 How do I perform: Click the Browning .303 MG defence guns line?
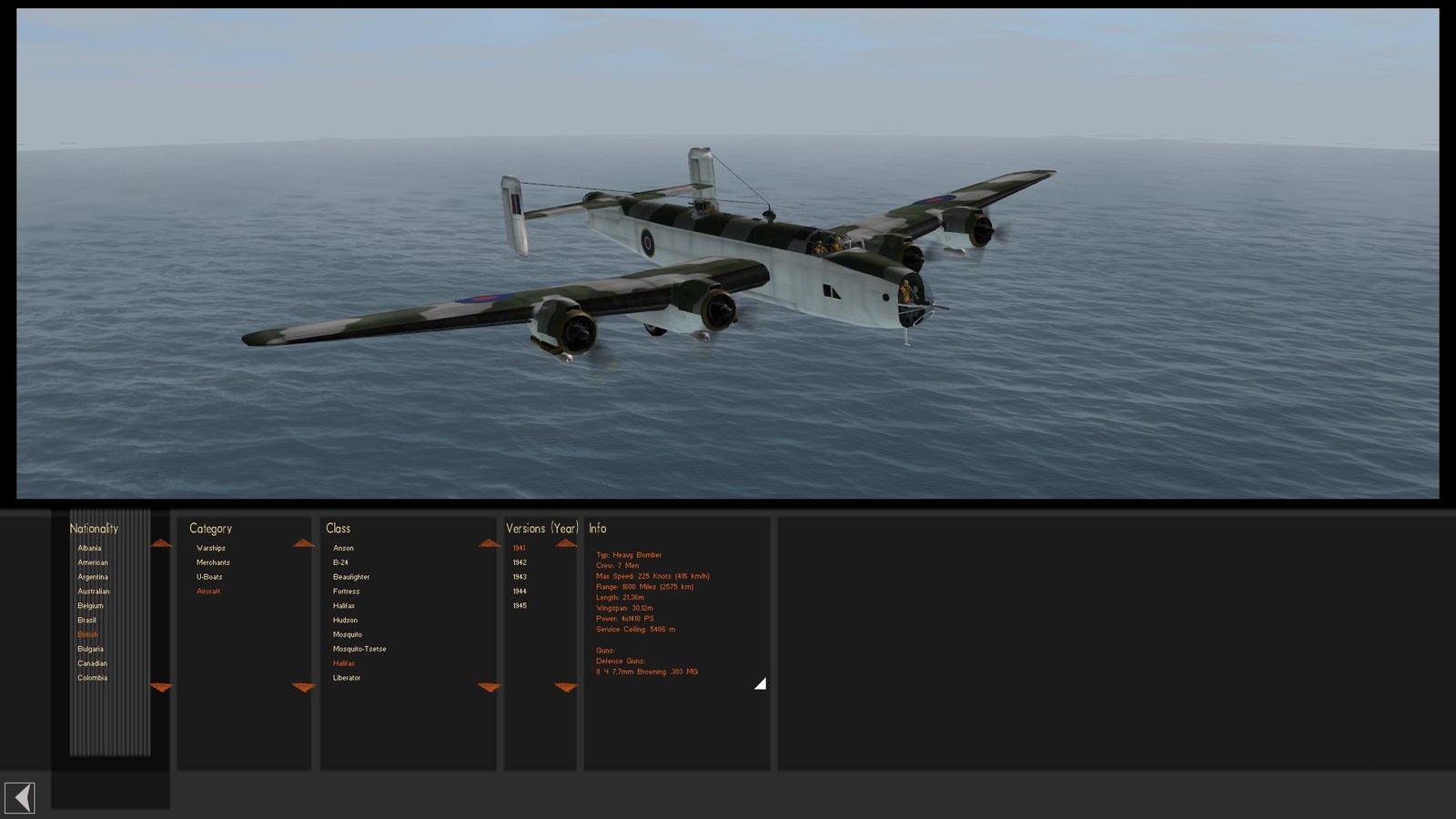(647, 672)
